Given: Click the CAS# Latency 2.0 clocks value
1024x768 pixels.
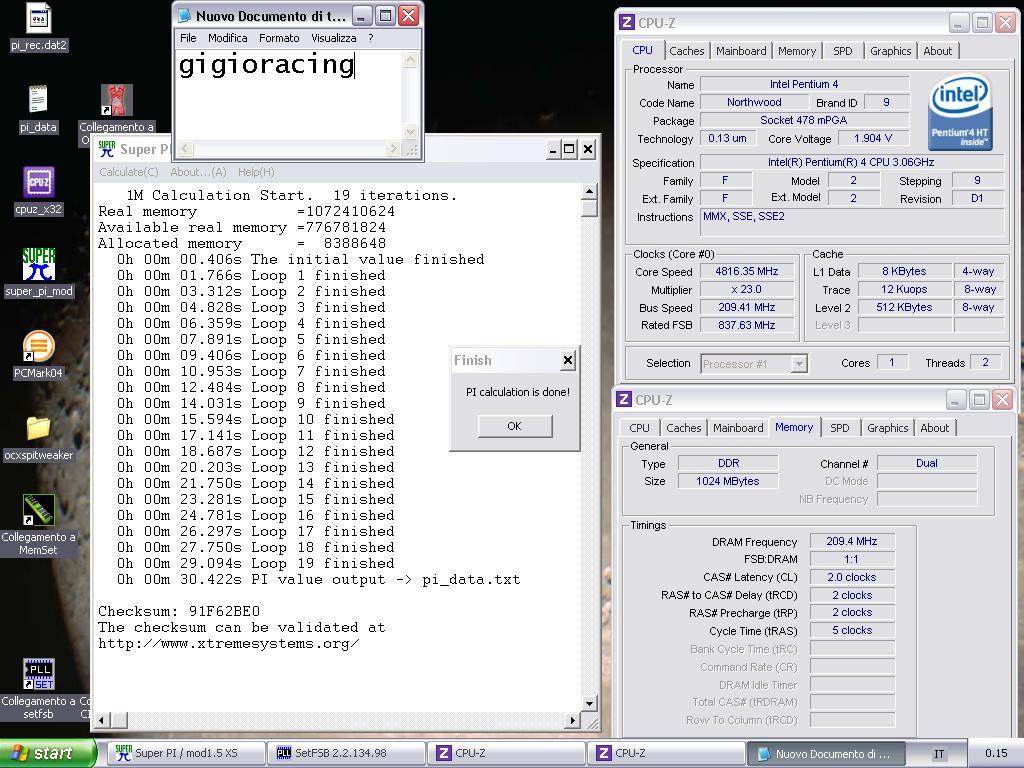Looking at the screenshot, I should pyautogui.click(x=852, y=577).
